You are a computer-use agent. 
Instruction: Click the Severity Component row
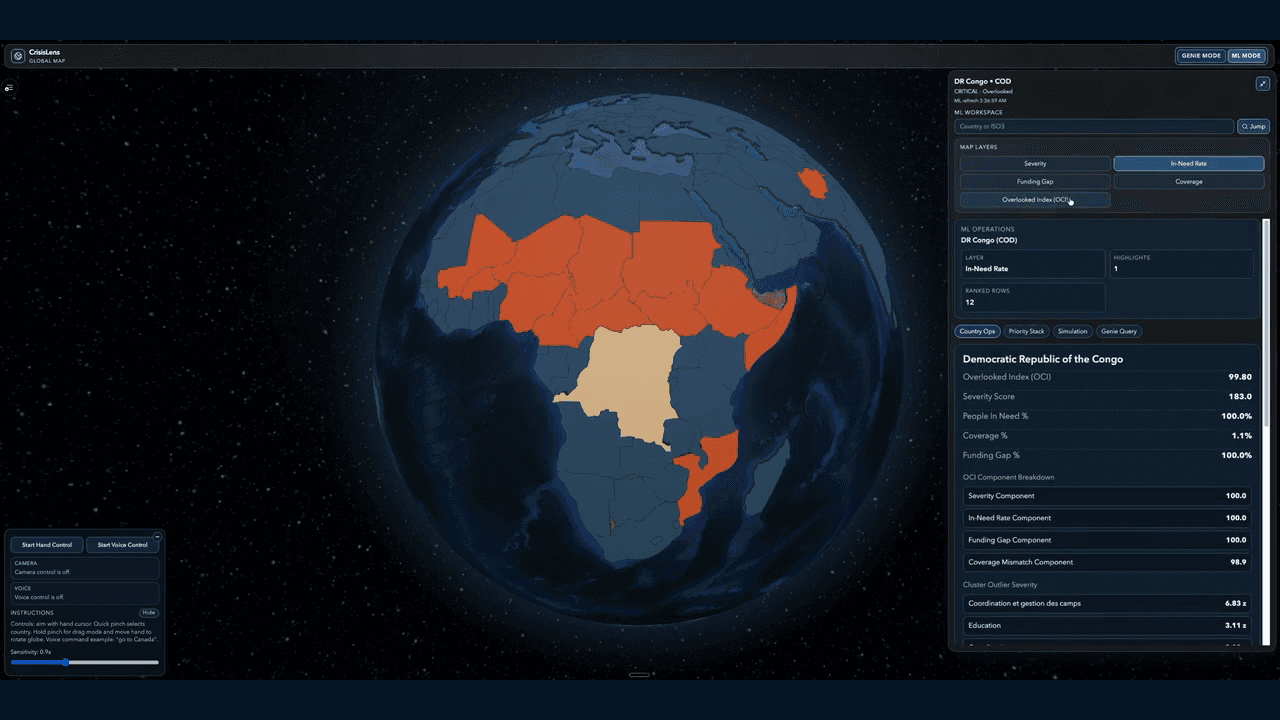[1107, 496]
